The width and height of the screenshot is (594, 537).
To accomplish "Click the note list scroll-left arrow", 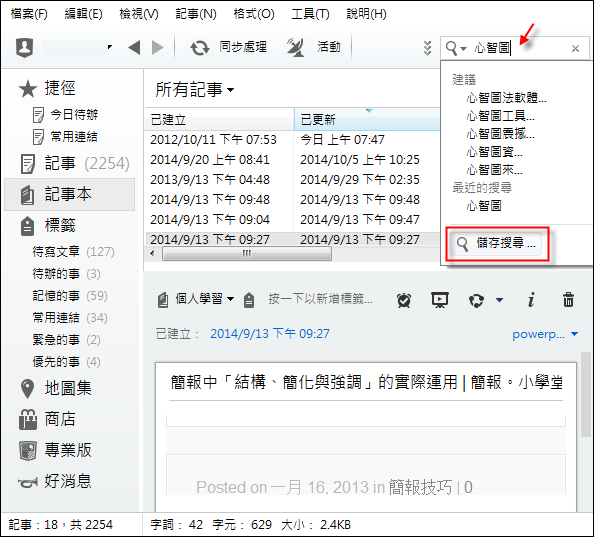I will 152,253.
